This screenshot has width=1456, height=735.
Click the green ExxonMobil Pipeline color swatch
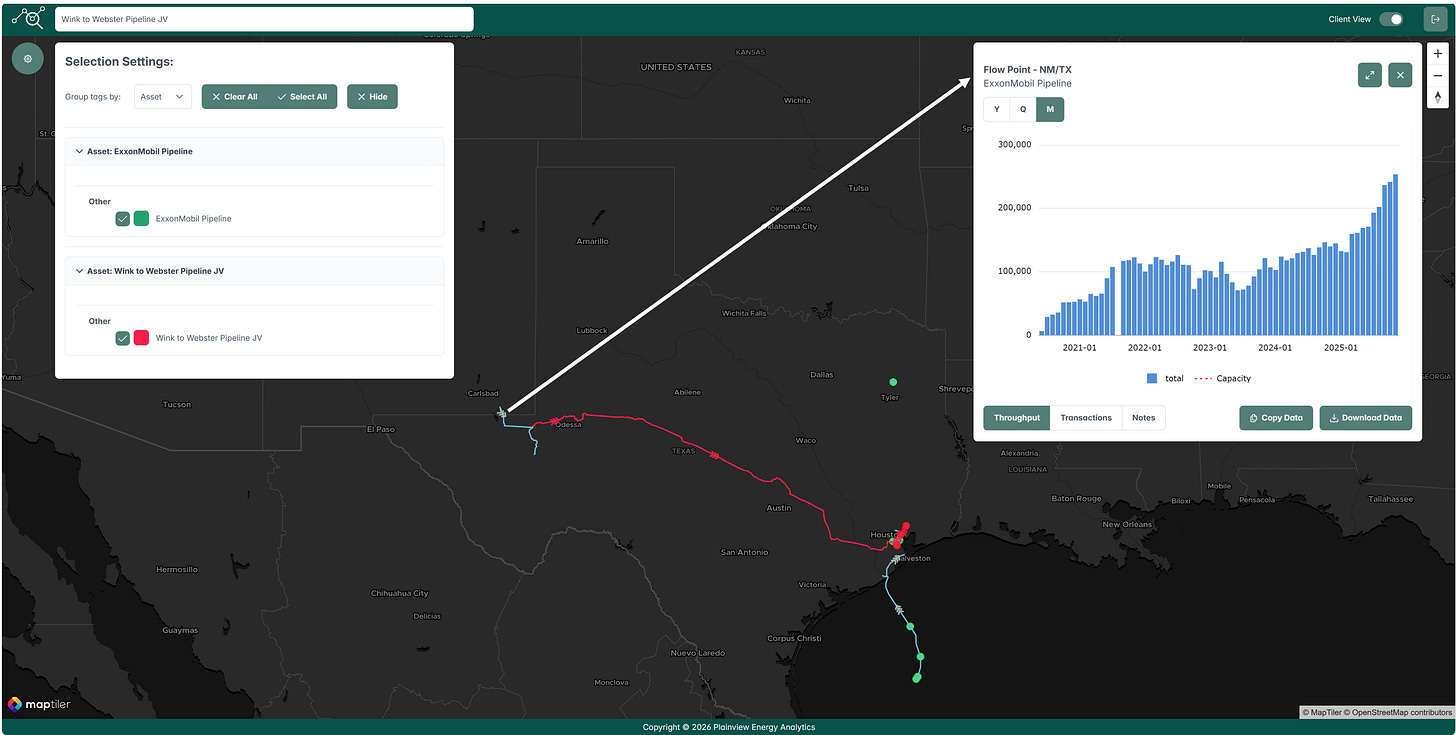pos(141,218)
